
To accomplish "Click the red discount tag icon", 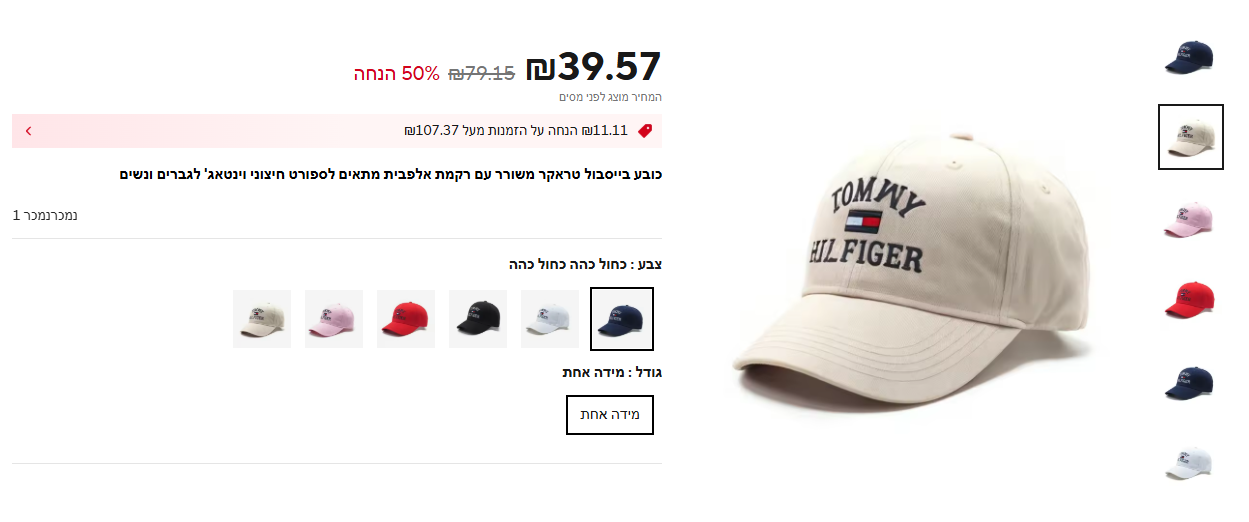I will pos(645,131).
